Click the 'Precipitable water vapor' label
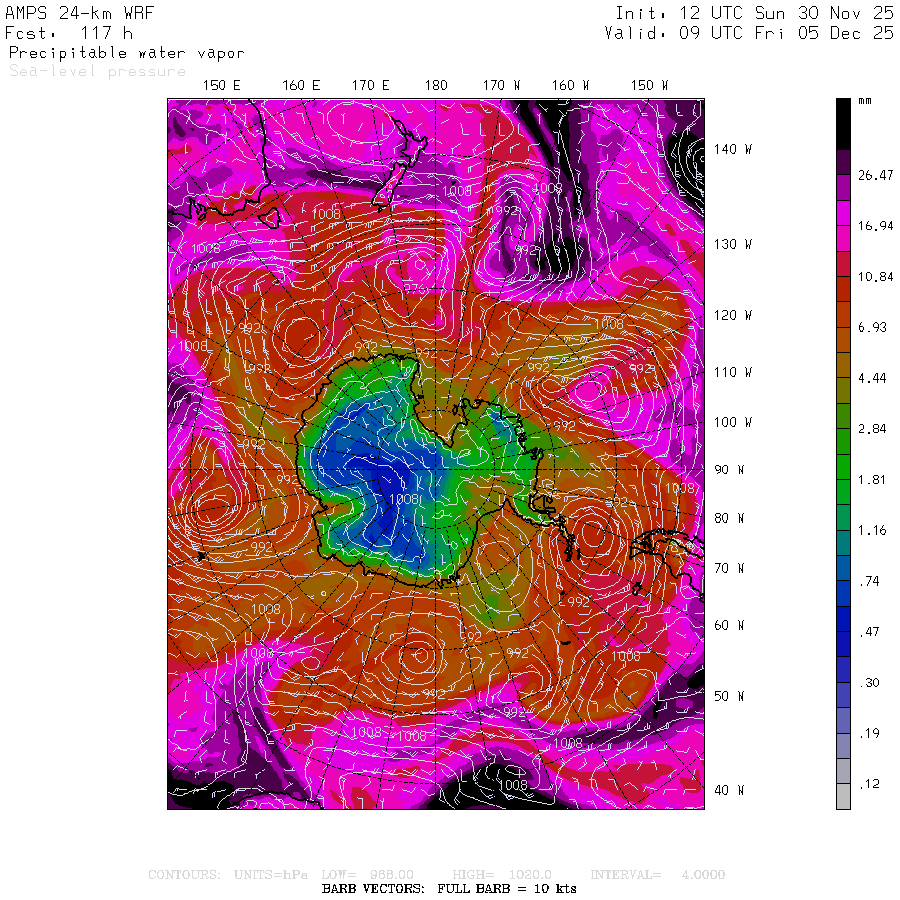This screenshot has height=900, width=900. pos(127,53)
